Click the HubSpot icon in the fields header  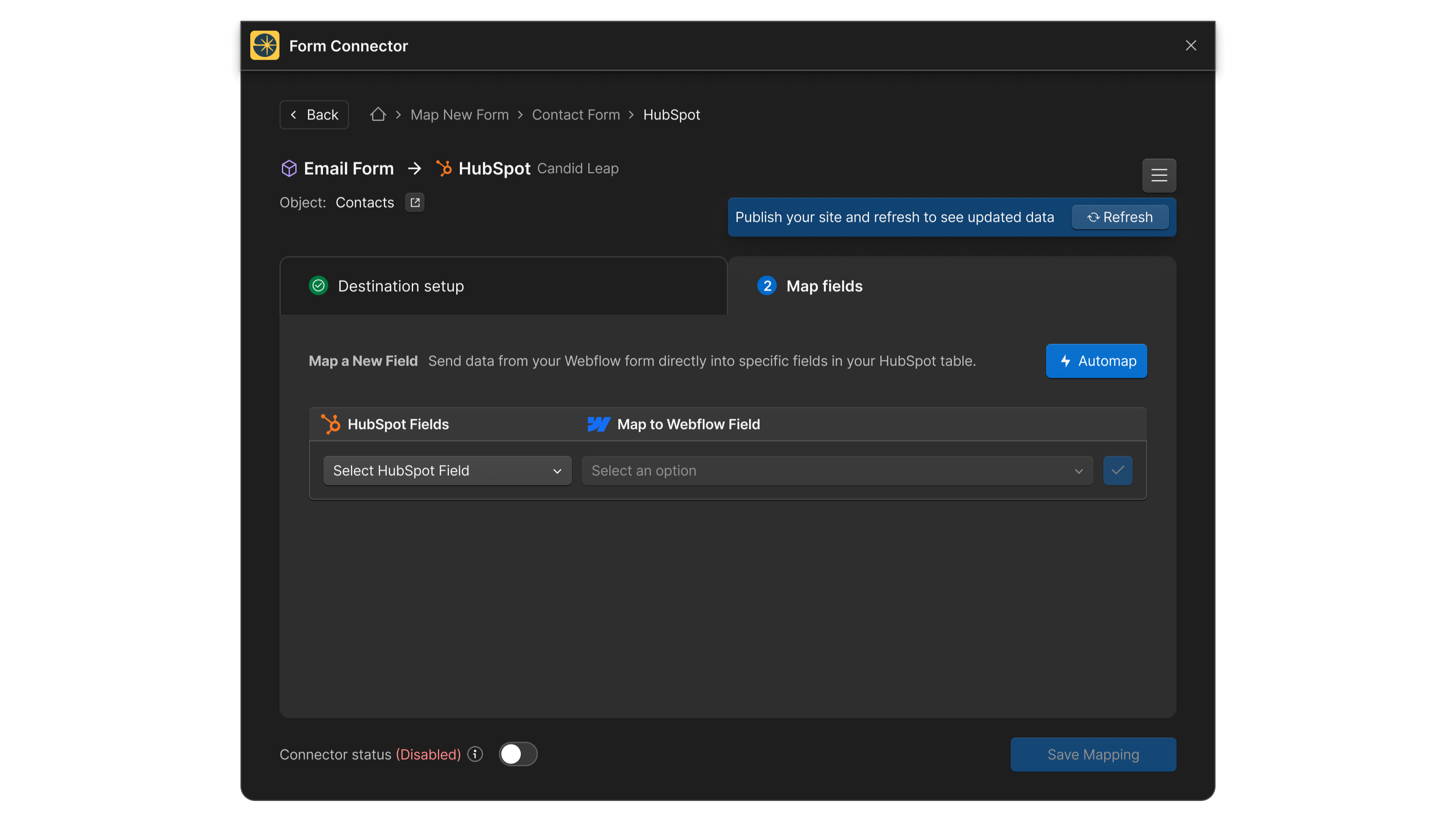tap(331, 424)
